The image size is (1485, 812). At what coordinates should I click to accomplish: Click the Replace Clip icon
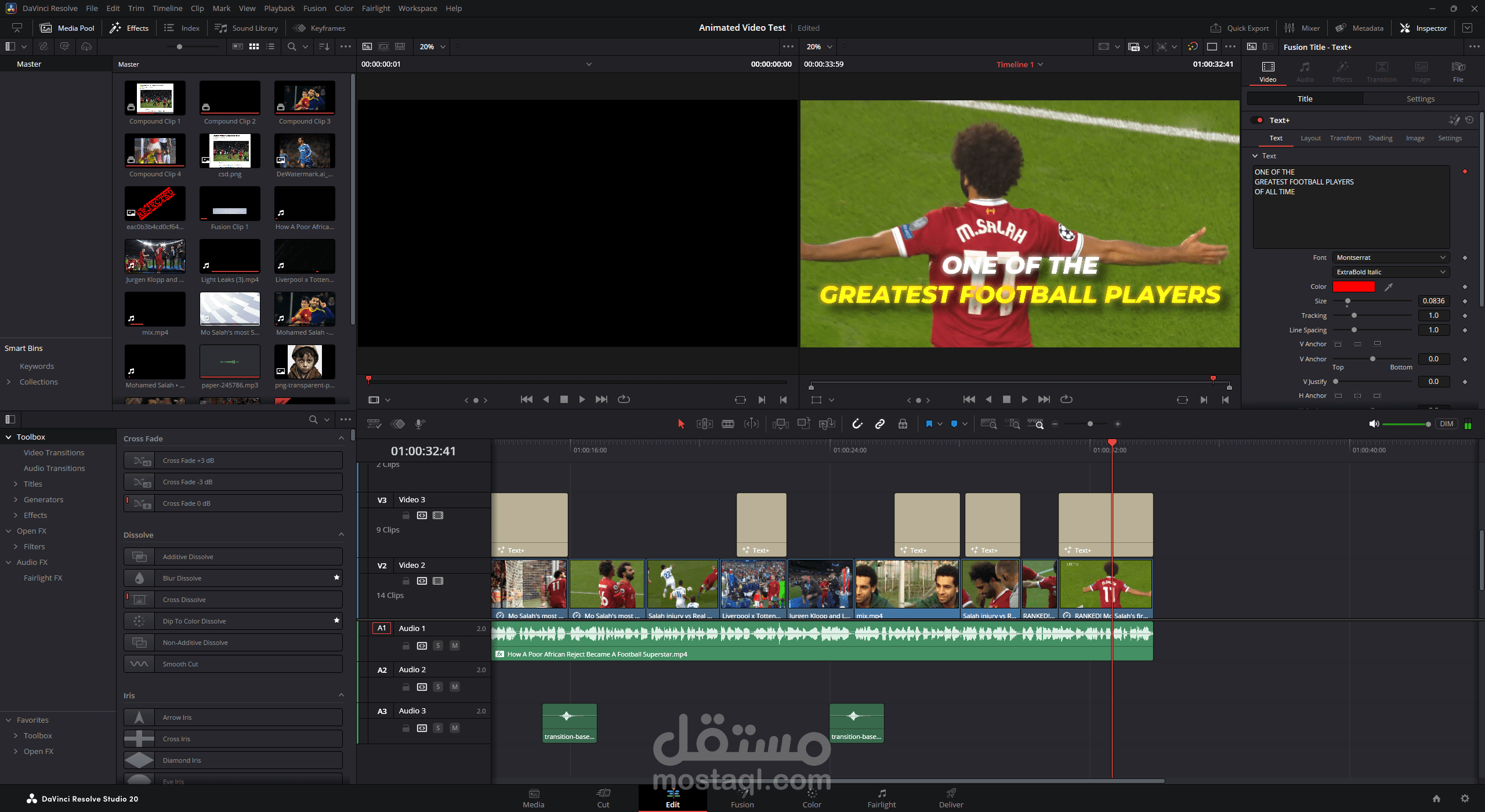[827, 424]
